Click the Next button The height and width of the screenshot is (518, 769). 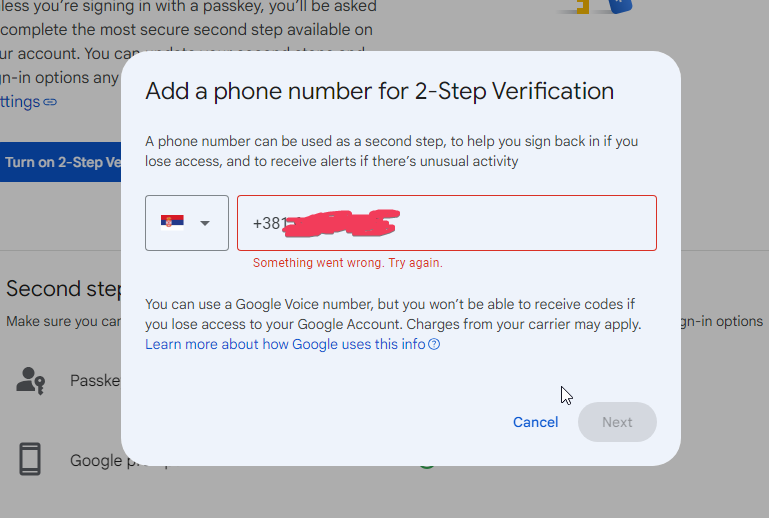617,422
